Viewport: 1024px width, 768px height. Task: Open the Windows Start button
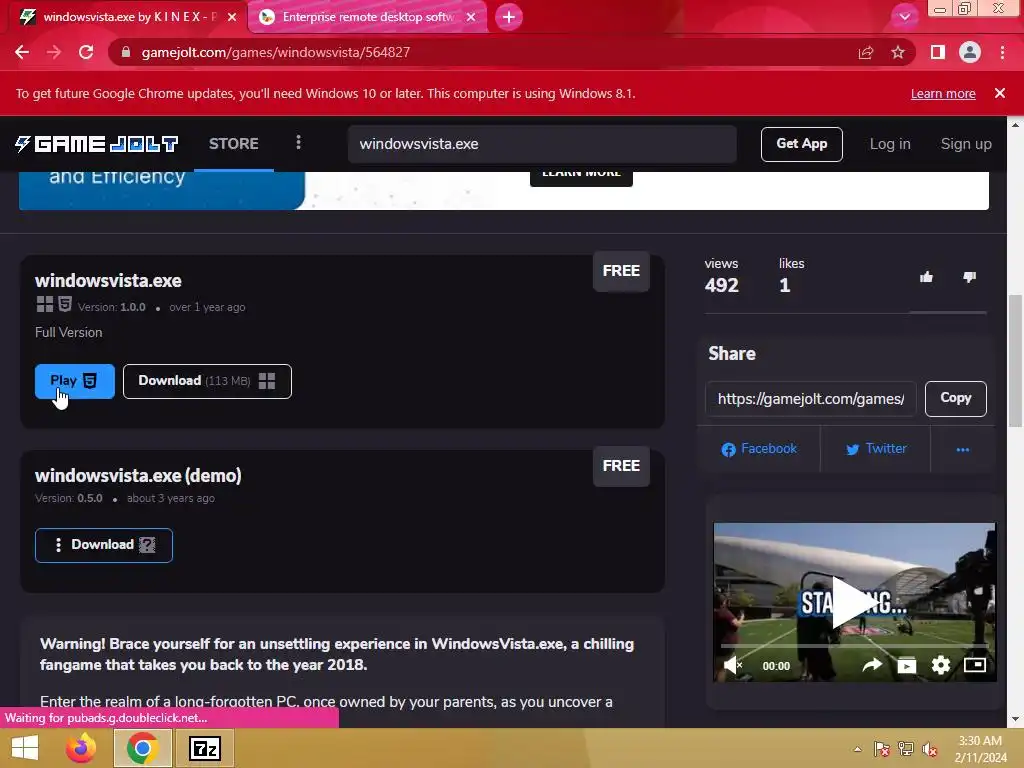pyautogui.click(x=25, y=748)
